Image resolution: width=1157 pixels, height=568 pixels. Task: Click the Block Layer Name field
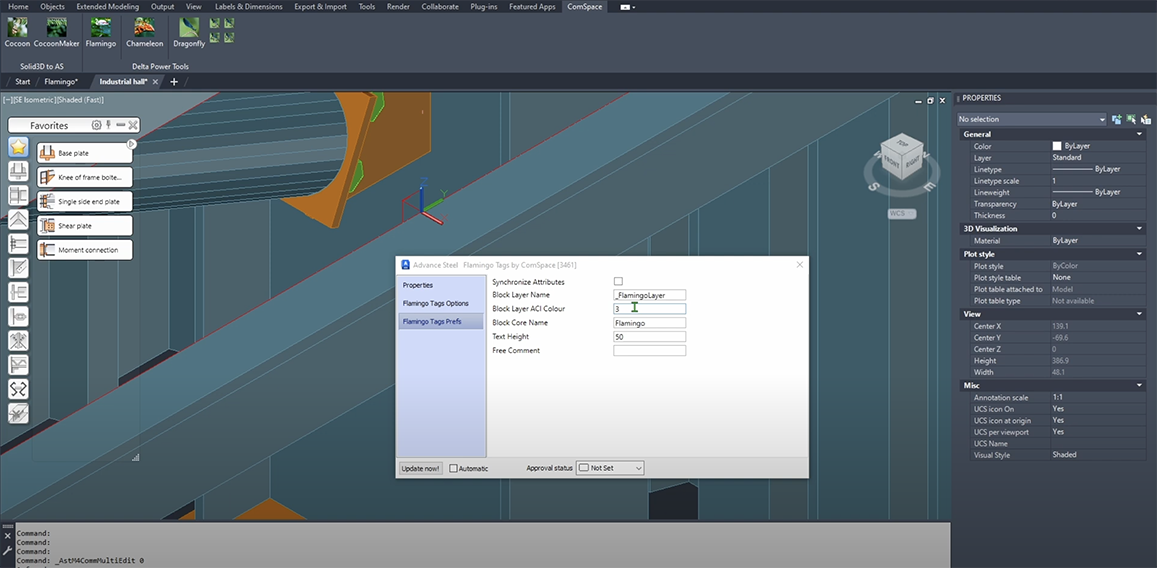[x=649, y=295]
